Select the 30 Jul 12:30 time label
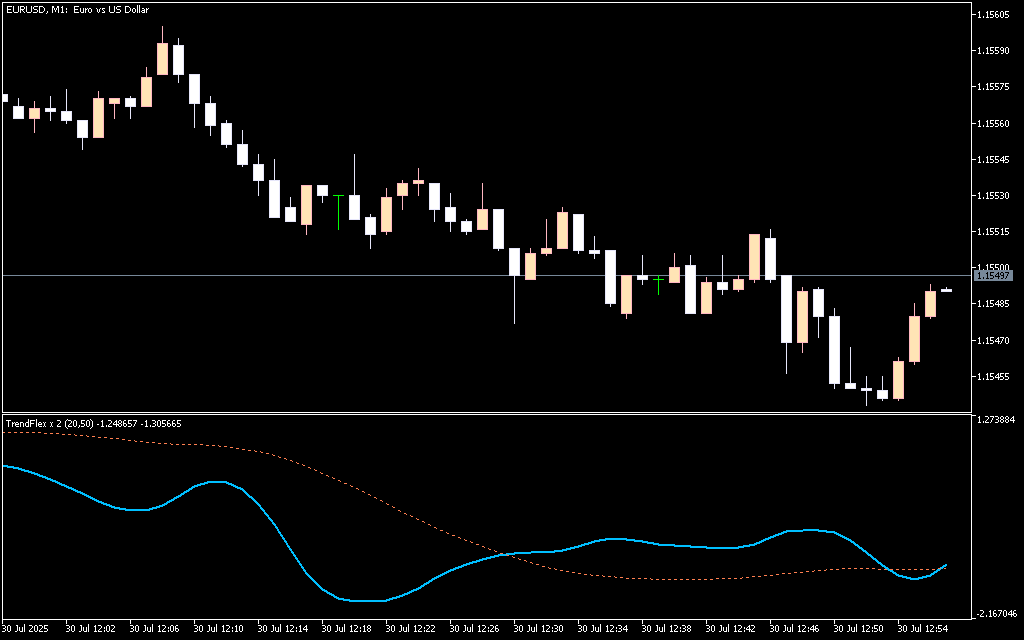1024x640 pixels. pos(540,629)
